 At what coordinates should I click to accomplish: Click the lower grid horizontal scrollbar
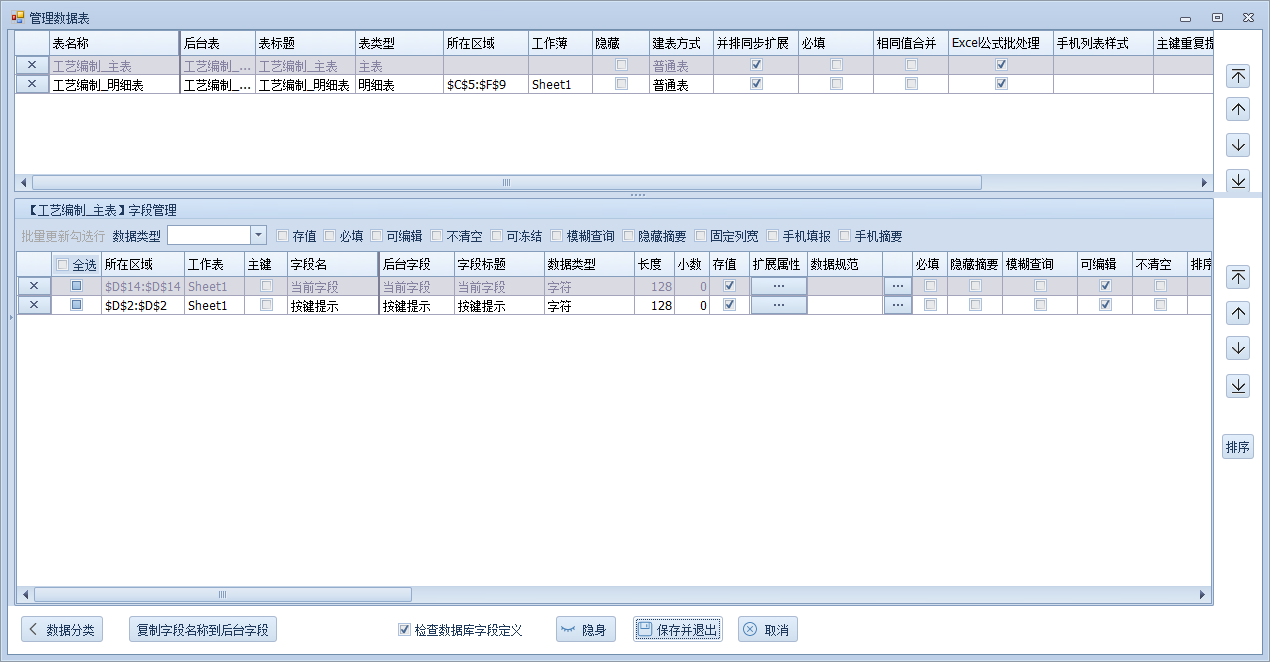[222, 595]
